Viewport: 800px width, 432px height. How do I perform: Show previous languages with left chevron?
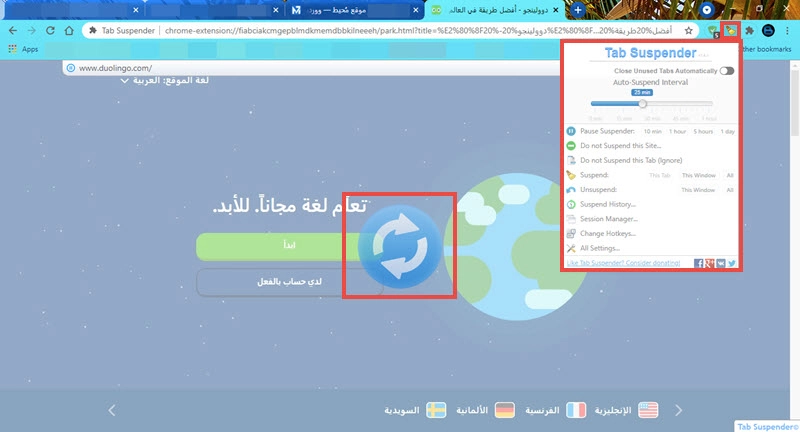point(112,410)
